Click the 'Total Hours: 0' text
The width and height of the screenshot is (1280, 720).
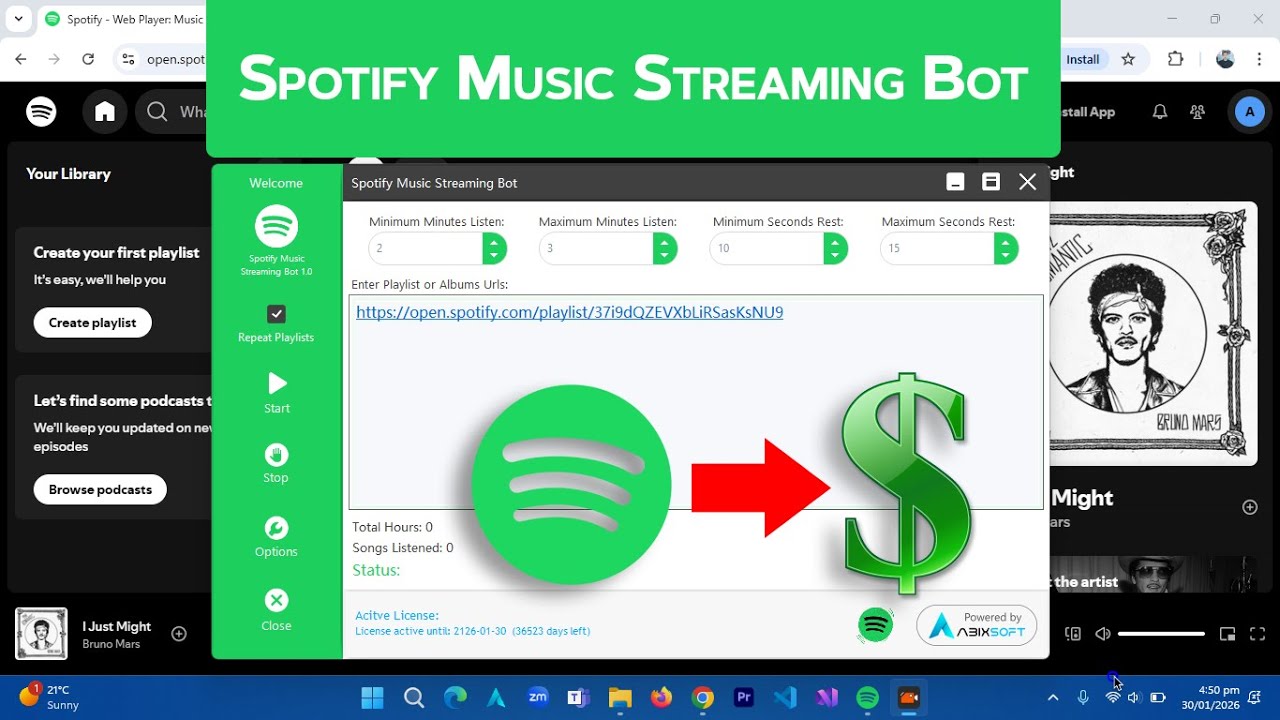[x=392, y=527]
